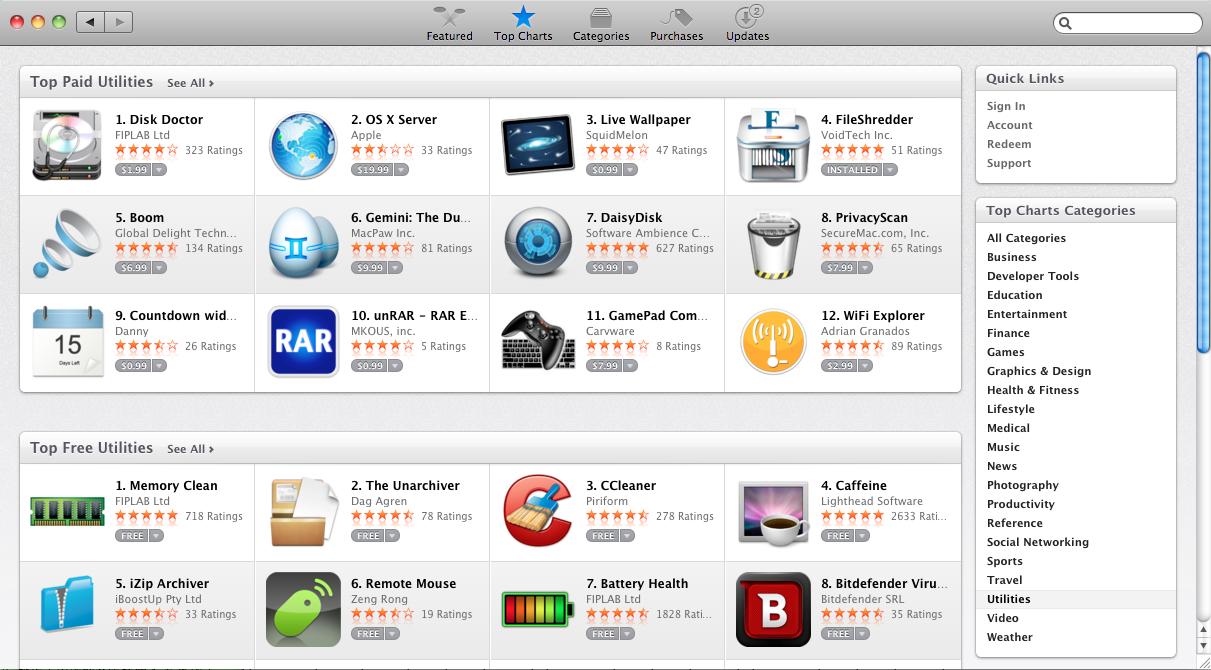The image size is (1211, 670).
Task: Open dropdown arrow beside FileShredder INSTALLED button
Action: tap(890, 170)
